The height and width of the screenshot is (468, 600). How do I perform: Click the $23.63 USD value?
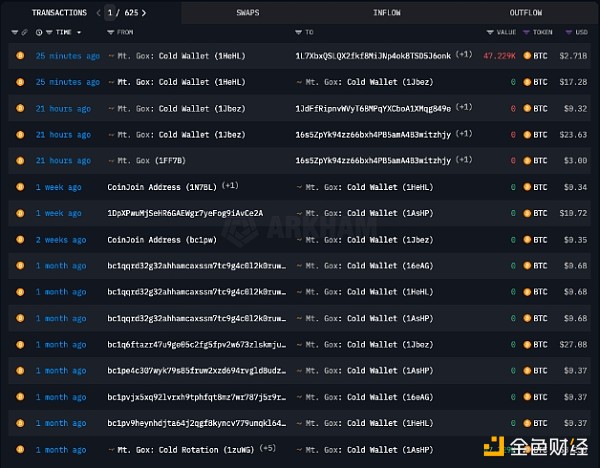coord(573,135)
